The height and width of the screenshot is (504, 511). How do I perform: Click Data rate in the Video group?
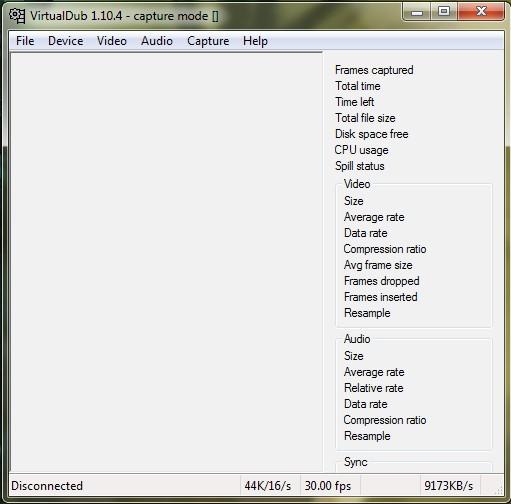[x=366, y=233]
